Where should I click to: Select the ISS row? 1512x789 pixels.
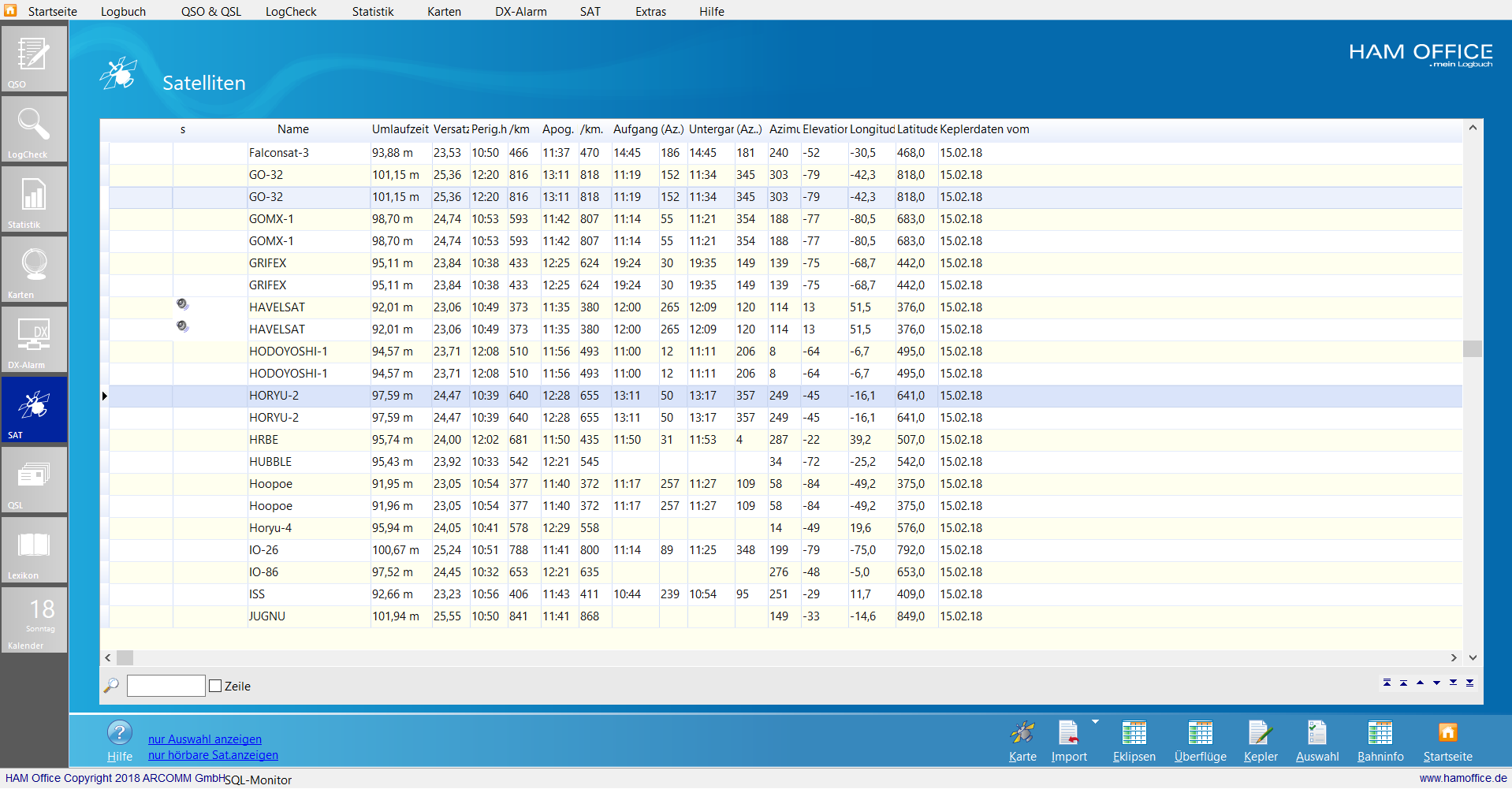[x=785, y=594]
